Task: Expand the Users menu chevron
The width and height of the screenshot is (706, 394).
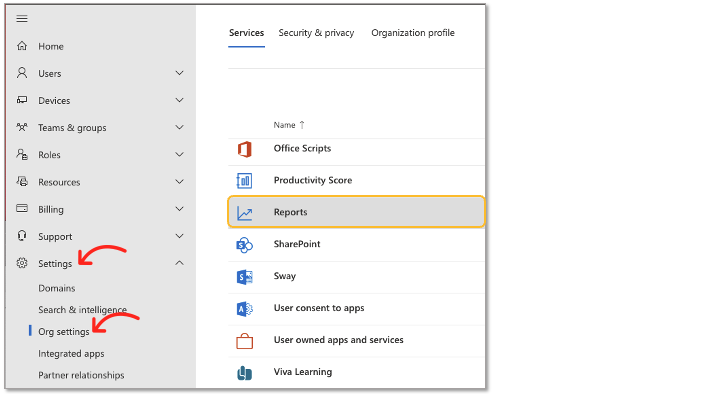Action: [179, 73]
